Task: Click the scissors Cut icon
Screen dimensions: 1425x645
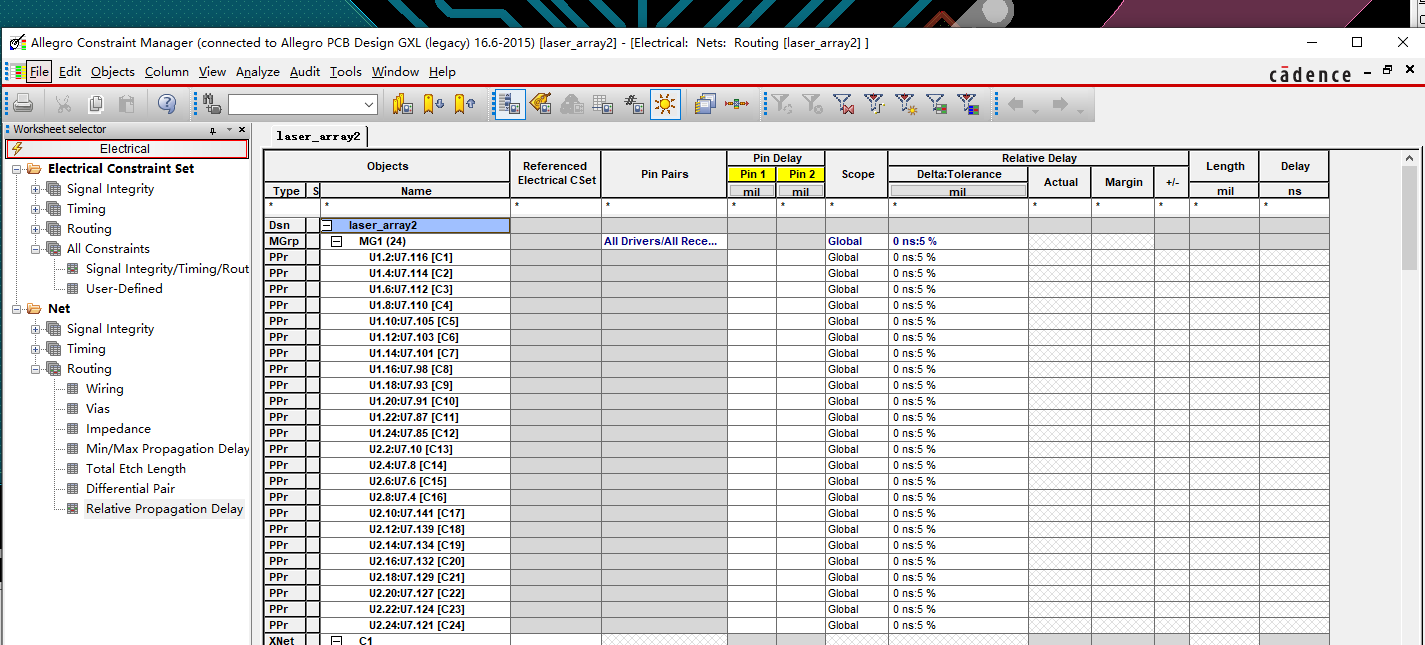Action: (63, 104)
